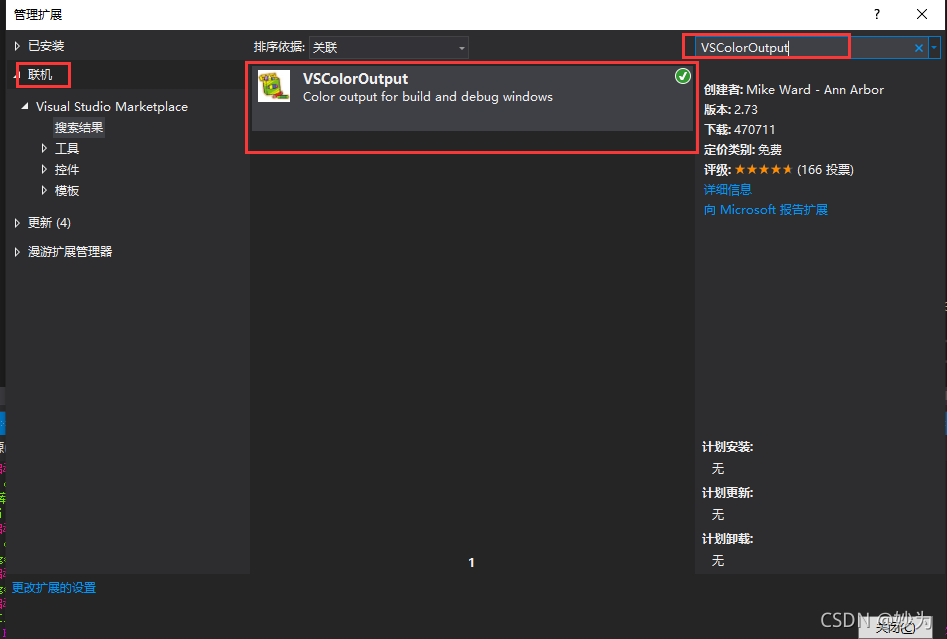Click the version value 2.73
The height and width of the screenshot is (639, 947).
coord(746,110)
